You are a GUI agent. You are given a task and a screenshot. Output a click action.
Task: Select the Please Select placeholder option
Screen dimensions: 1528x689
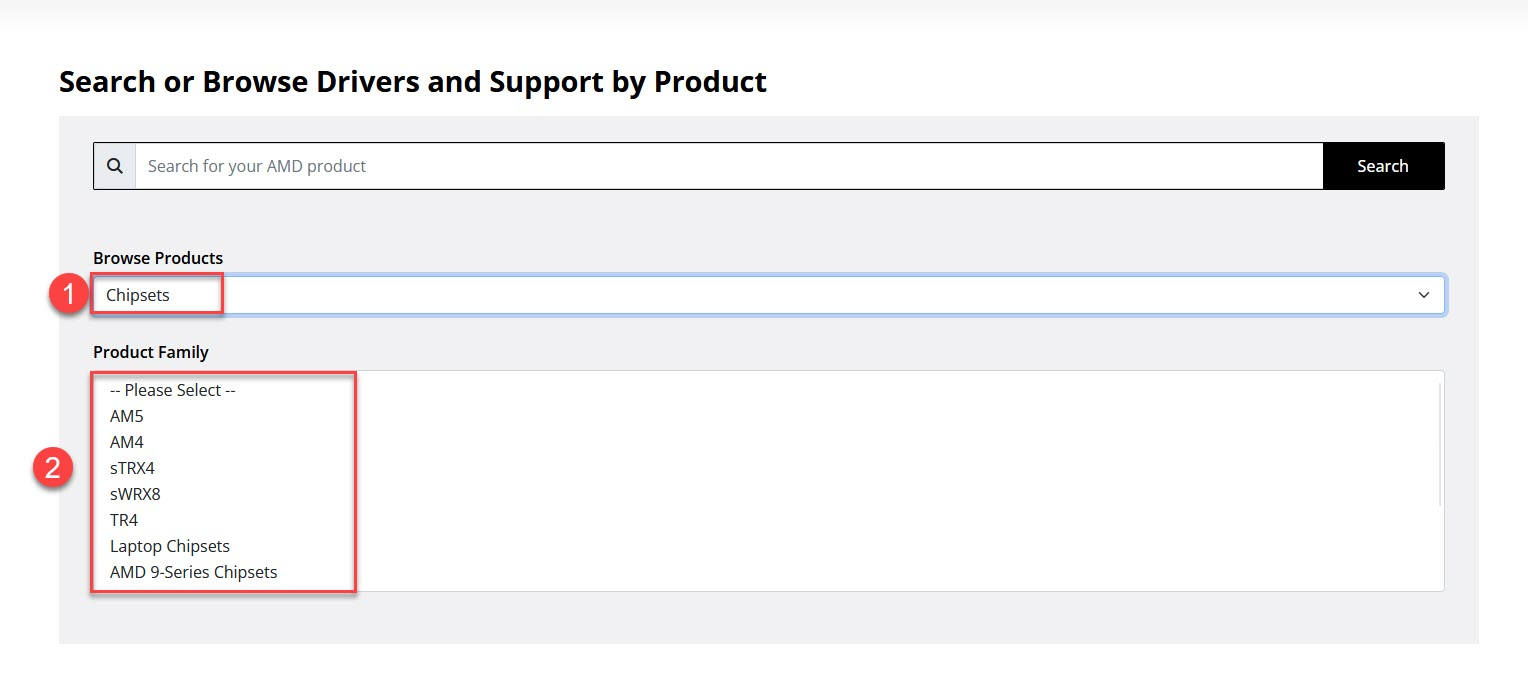pyautogui.click(x=172, y=390)
